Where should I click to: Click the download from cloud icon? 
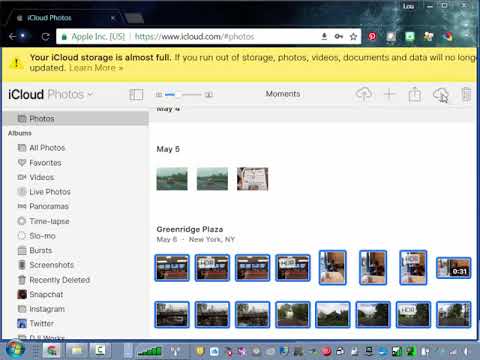click(441, 95)
